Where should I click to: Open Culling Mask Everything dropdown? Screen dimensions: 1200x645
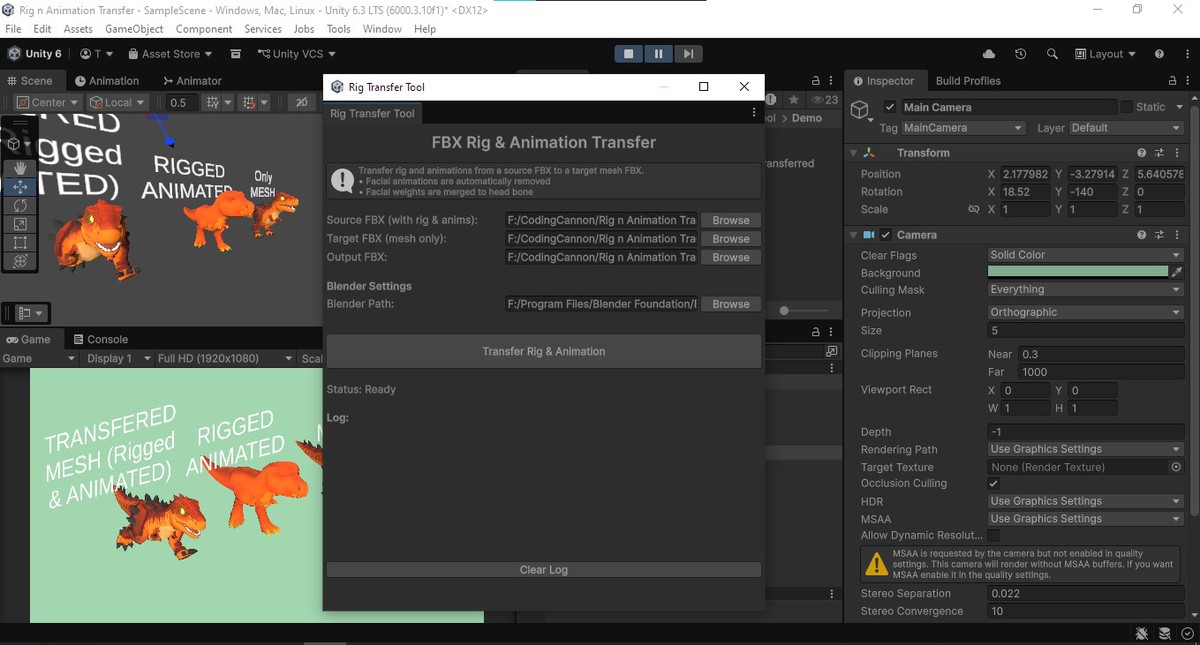[x=1085, y=290]
